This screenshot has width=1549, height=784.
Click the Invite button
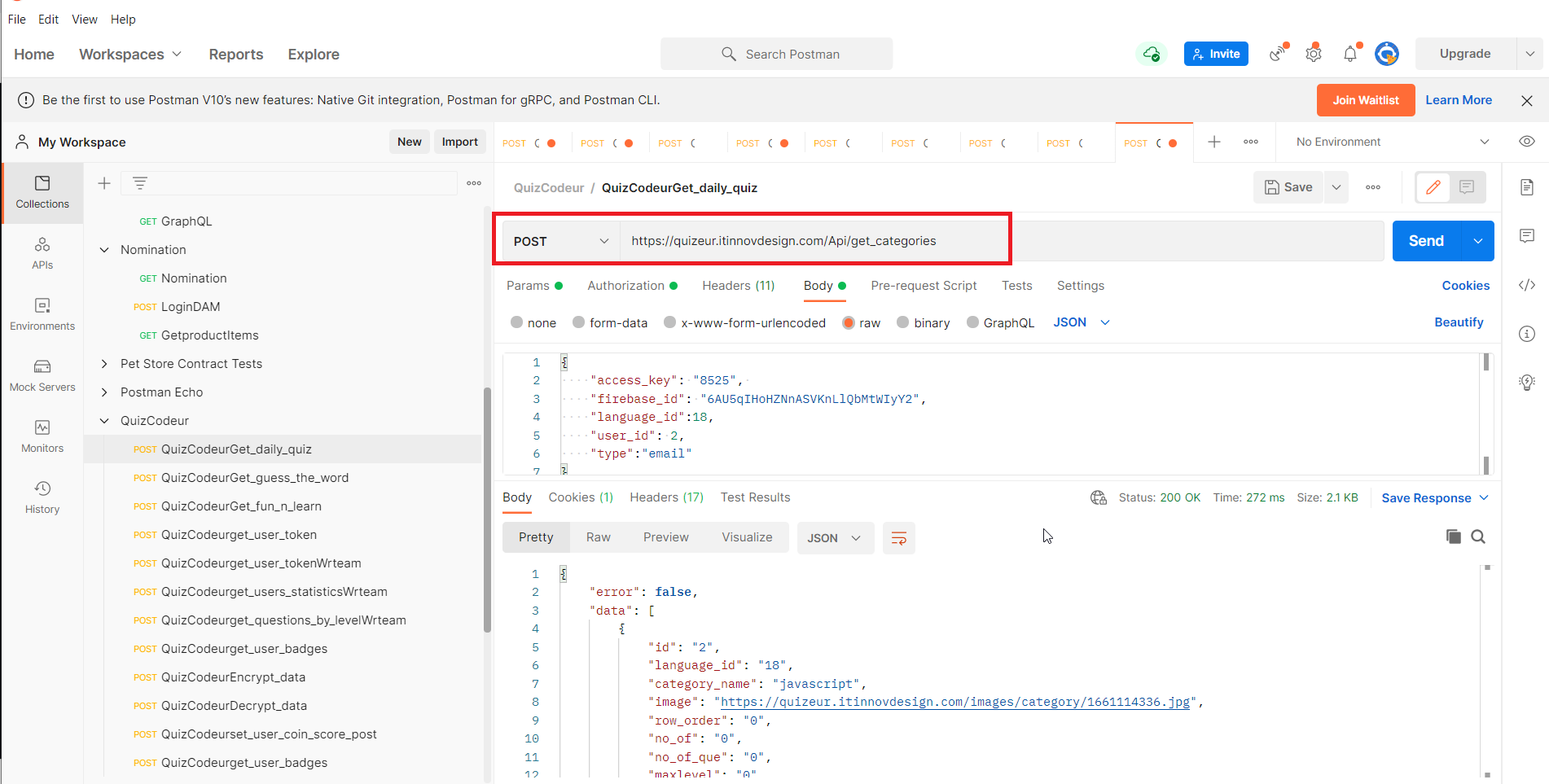click(1216, 54)
